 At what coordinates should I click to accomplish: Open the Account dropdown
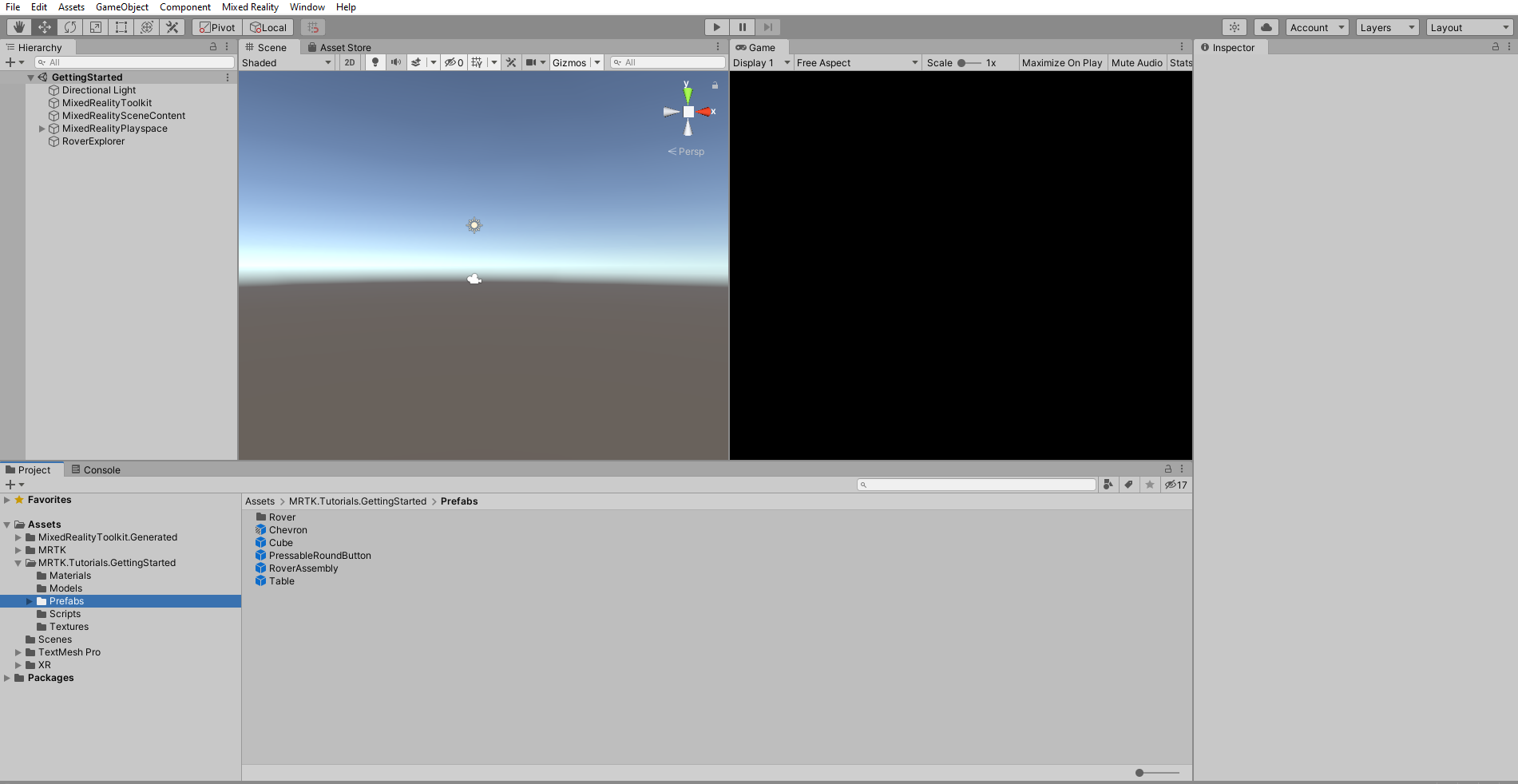tap(1318, 27)
